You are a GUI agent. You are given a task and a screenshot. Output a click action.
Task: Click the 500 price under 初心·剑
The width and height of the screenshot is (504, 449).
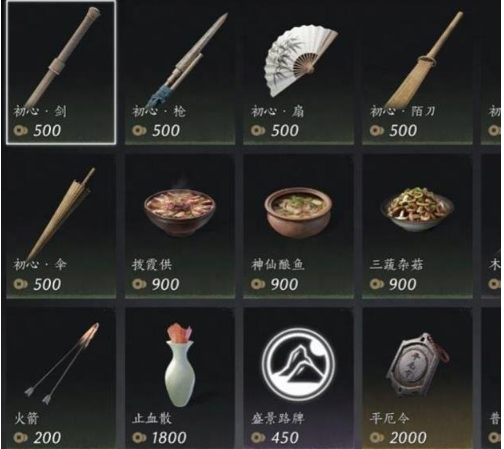[x=47, y=130]
